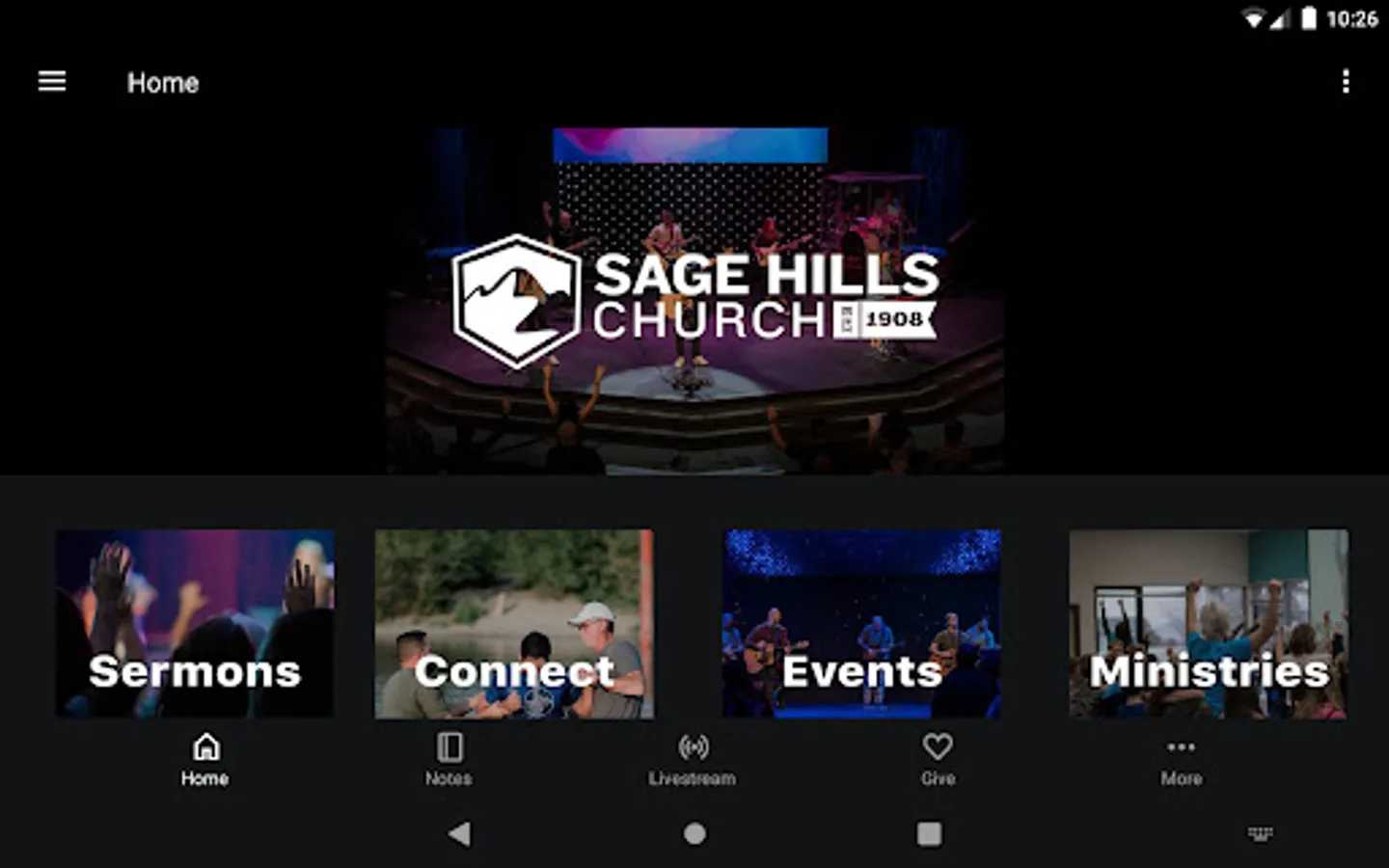Screen dimensions: 1389x868
Task: Tap the keyboard switcher icon
Action: point(1261,833)
